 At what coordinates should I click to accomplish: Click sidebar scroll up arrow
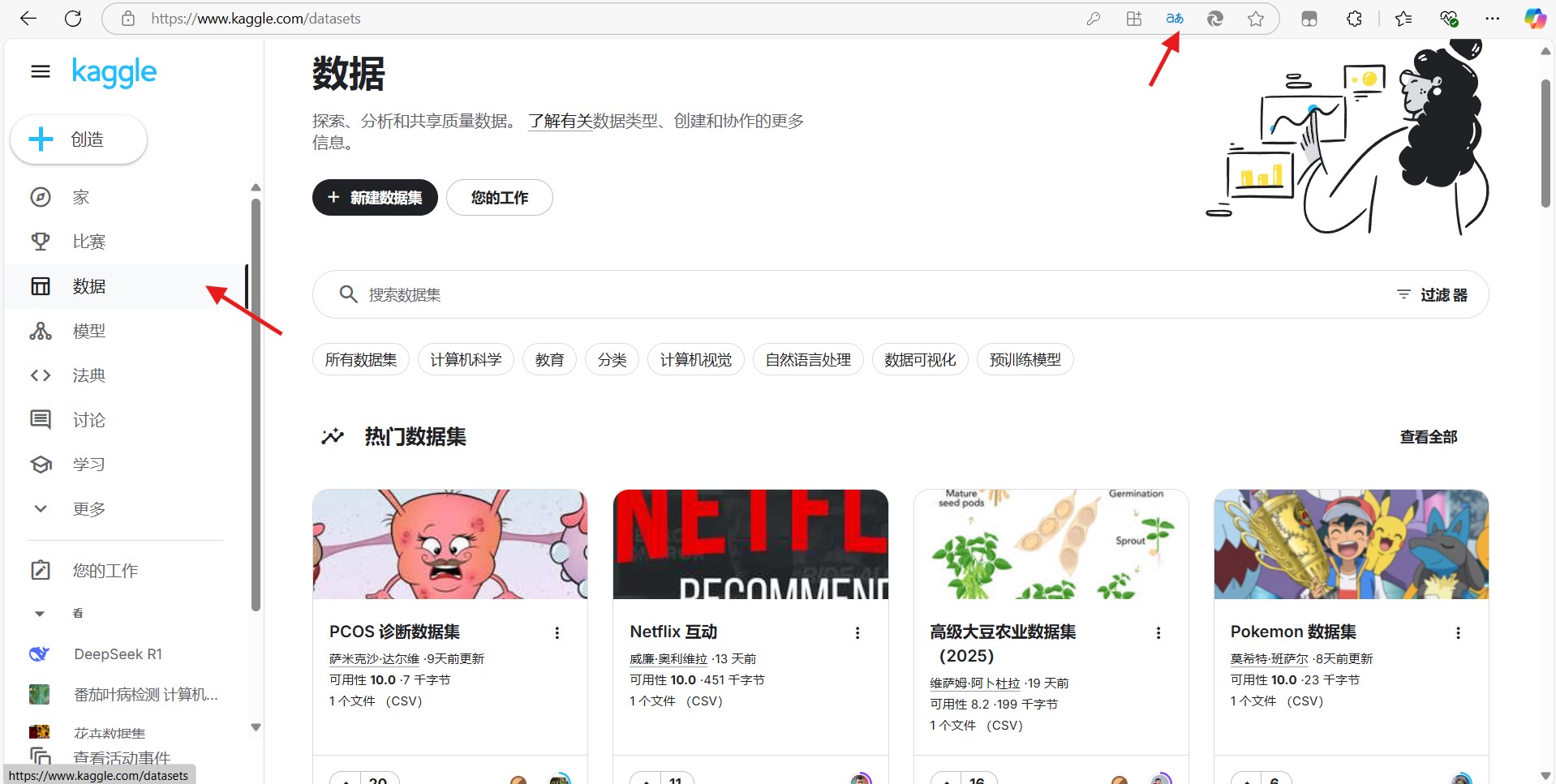[x=256, y=187]
